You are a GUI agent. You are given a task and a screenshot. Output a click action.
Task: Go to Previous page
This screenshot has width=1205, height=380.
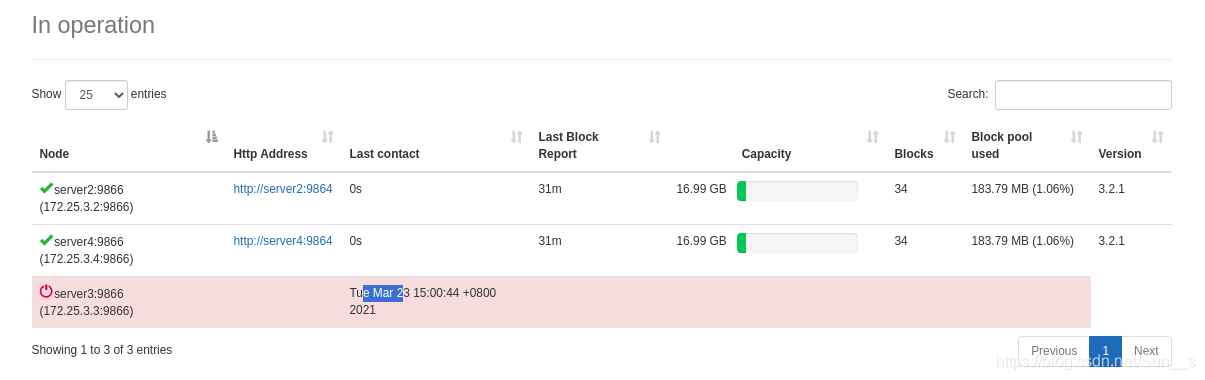pos(1054,351)
